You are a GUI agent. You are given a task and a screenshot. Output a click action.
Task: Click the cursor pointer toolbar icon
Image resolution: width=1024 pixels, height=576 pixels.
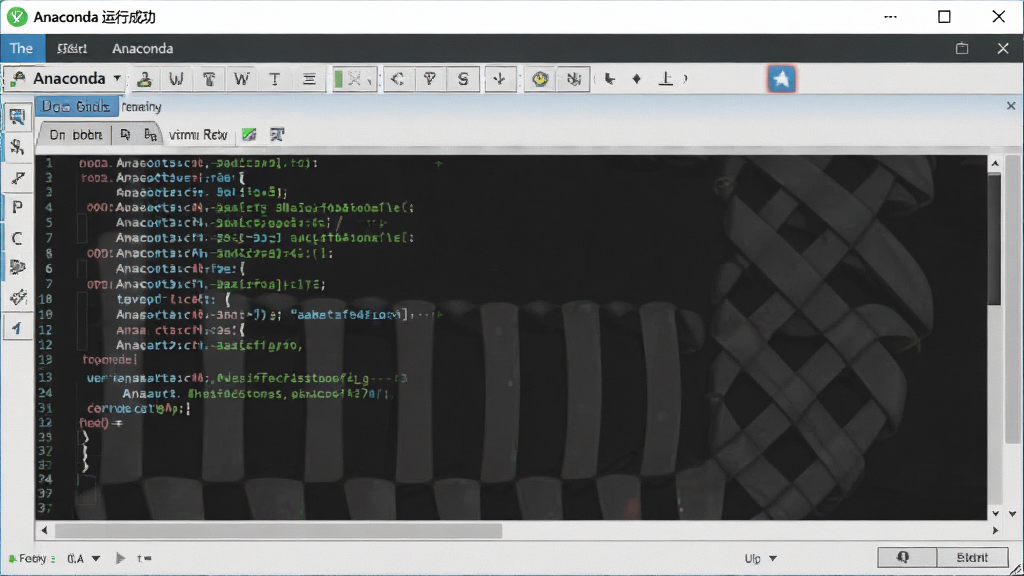click(609, 79)
